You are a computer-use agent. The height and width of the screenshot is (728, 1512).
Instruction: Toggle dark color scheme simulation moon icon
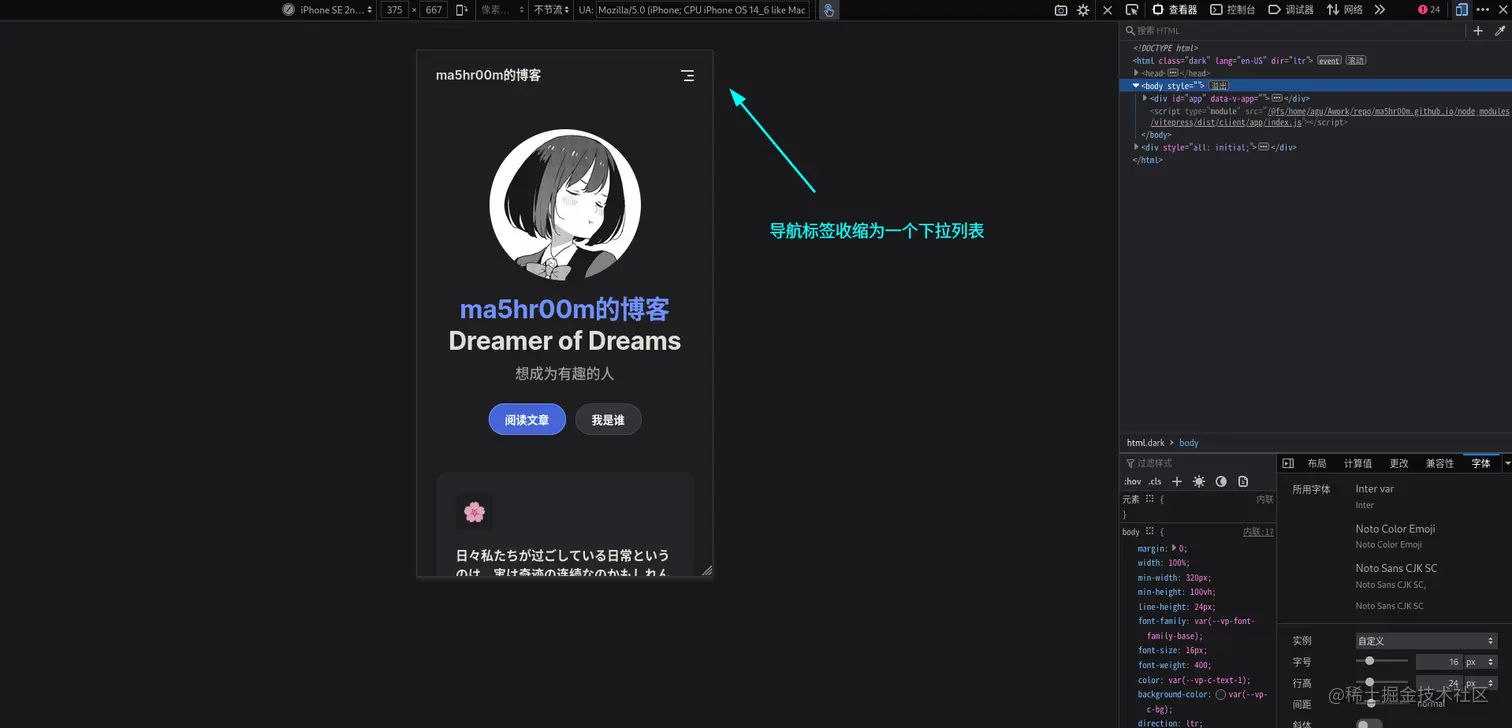pos(1221,482)
